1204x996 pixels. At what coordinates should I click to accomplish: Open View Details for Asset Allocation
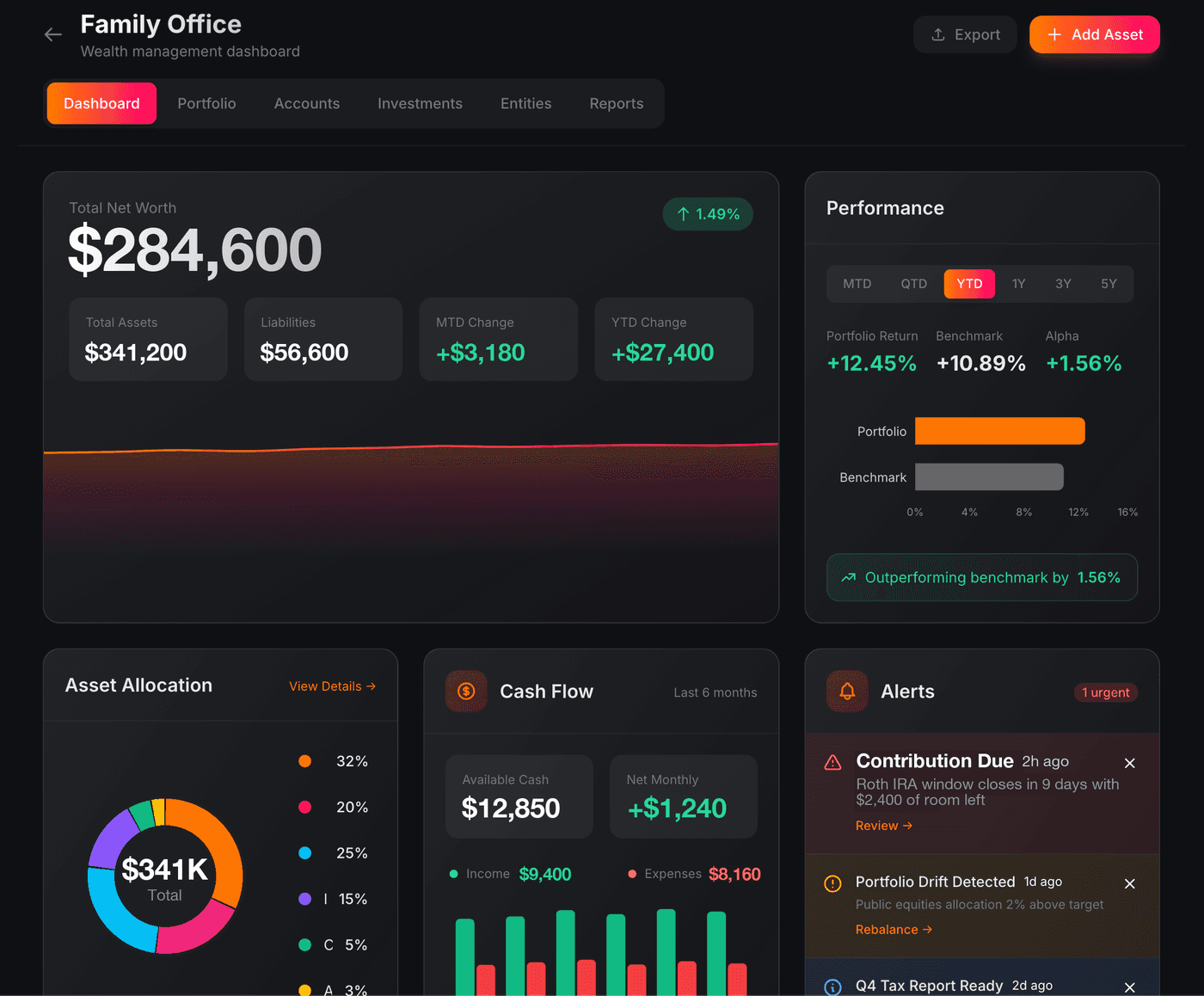(332, 686)
